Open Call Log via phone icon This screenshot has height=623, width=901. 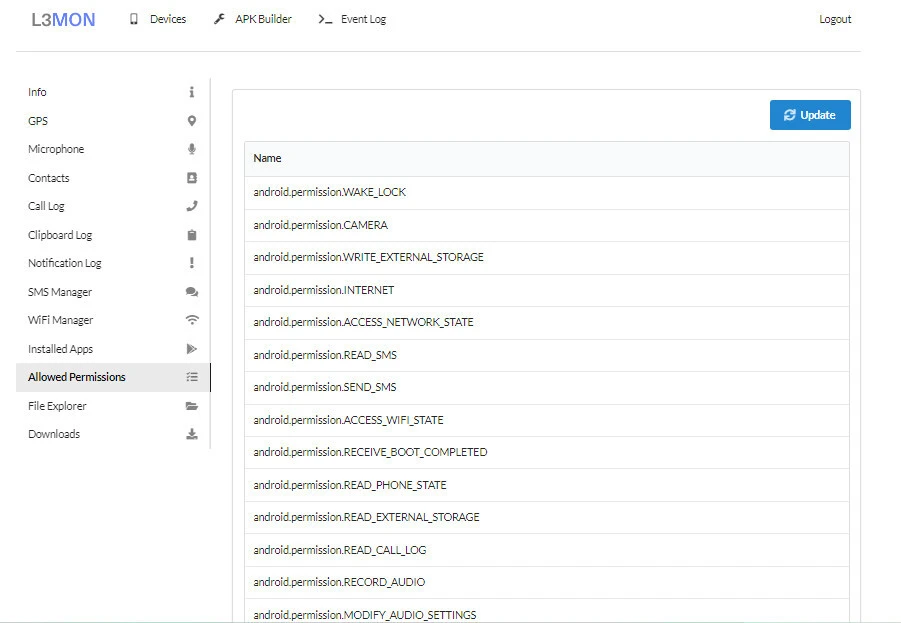click(192, 206)
